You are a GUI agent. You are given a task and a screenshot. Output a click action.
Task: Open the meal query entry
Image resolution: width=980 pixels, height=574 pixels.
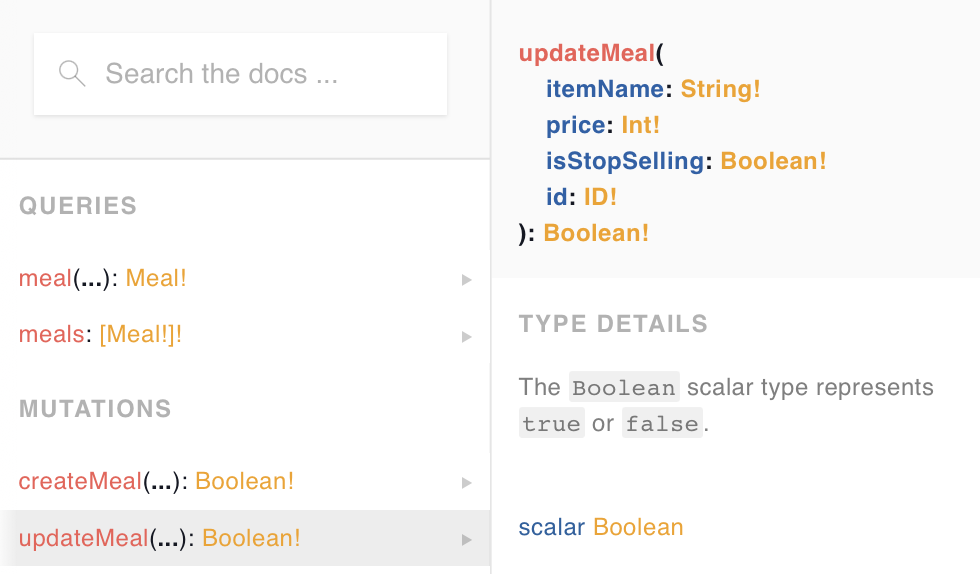45,279
